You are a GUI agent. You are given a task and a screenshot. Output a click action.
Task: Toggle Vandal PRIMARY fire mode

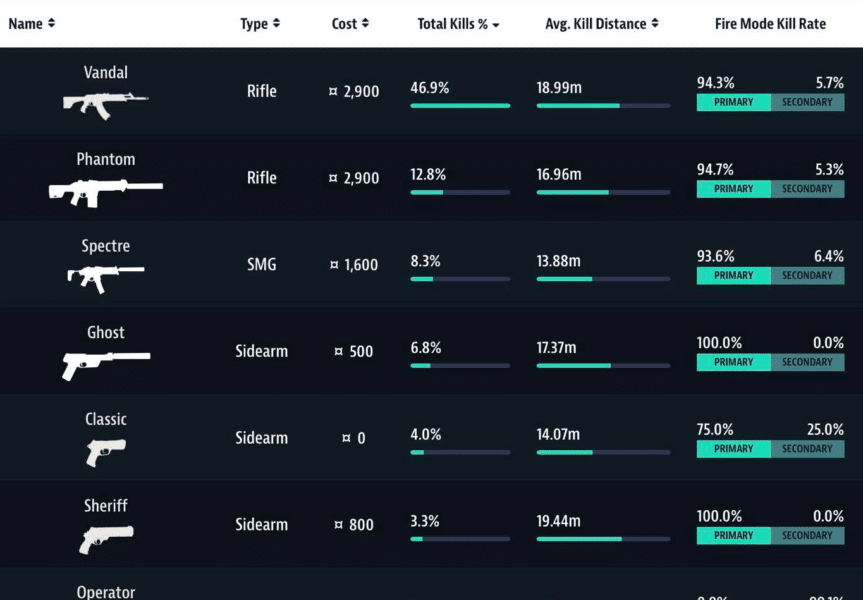733,102
